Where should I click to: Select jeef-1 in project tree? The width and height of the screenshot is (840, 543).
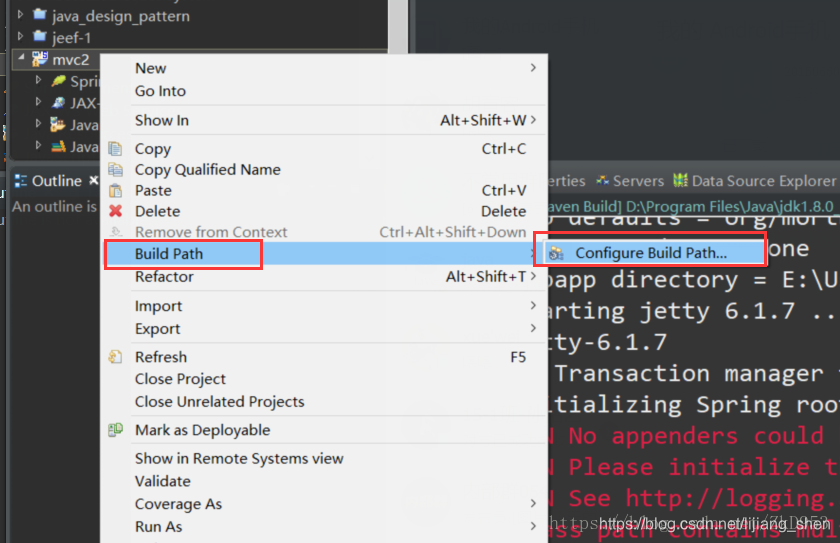(71, 37)
